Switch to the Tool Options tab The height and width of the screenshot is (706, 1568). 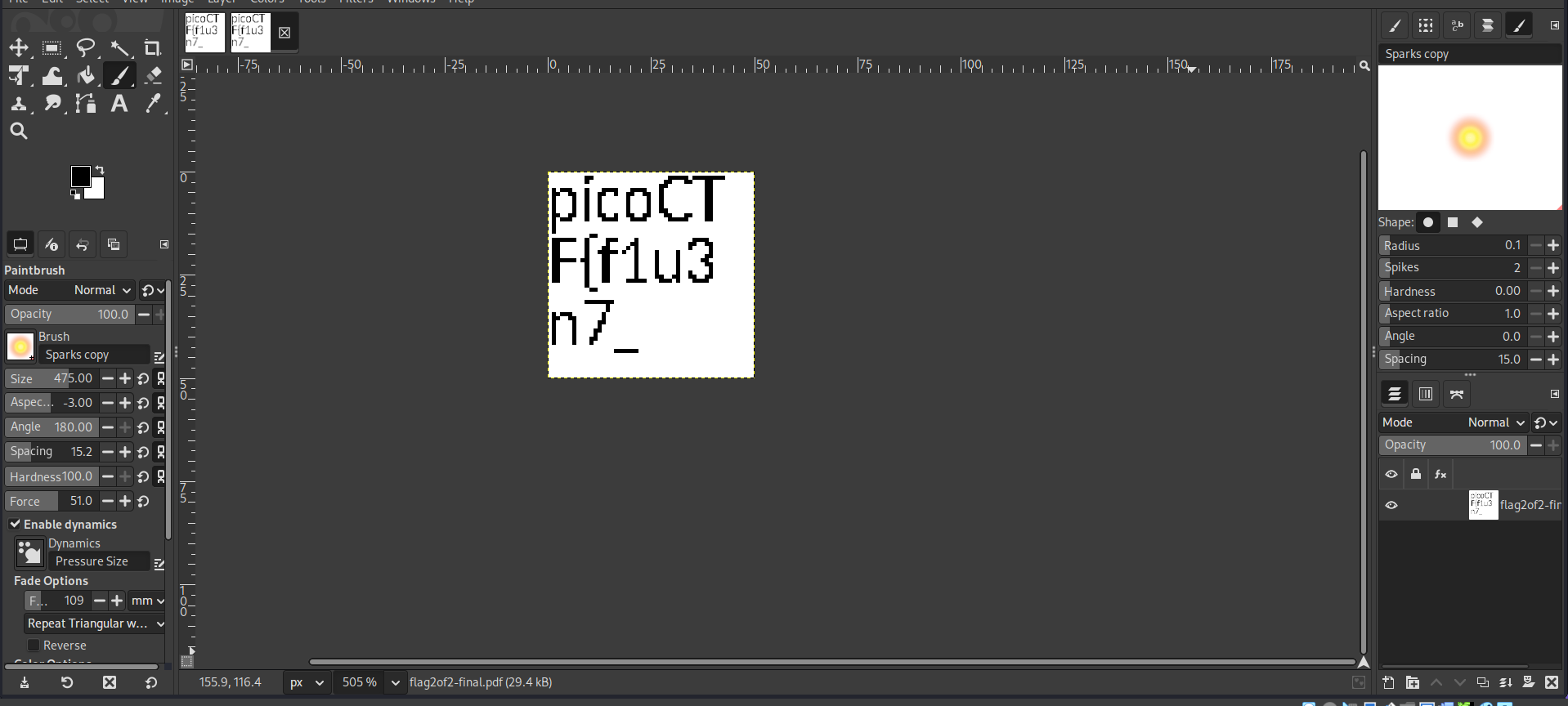pos(20,244)
